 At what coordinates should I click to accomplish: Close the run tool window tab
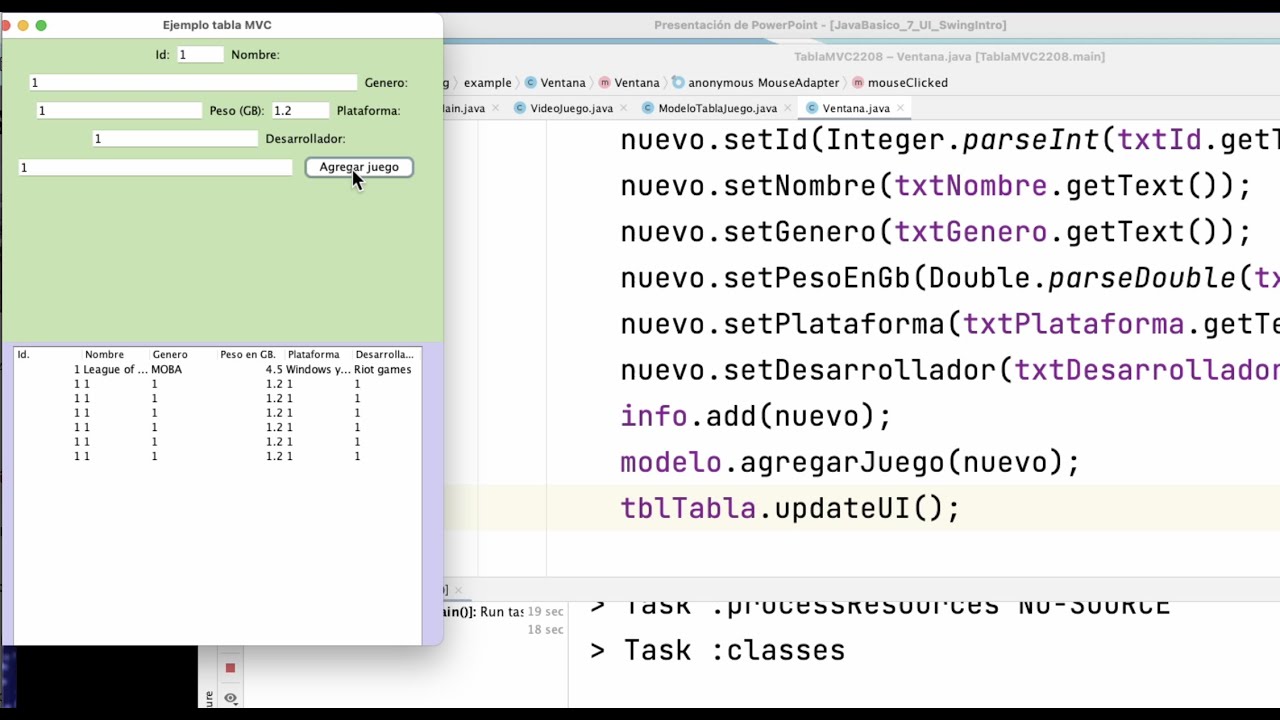click(x=458, y=590)
